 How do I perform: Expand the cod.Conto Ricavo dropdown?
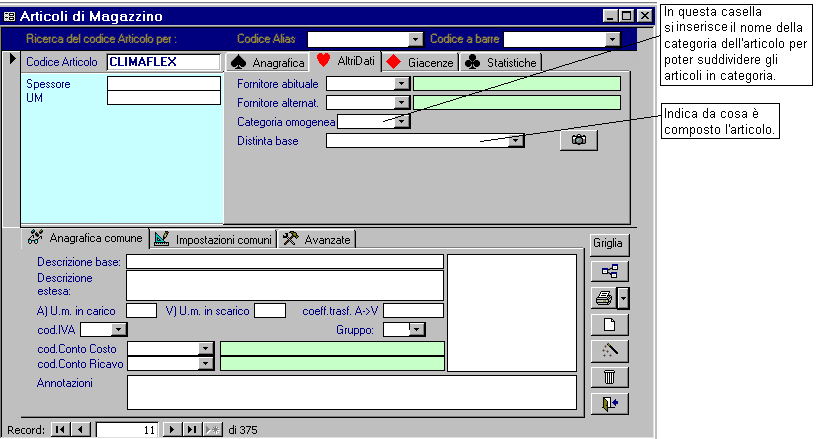205,363
